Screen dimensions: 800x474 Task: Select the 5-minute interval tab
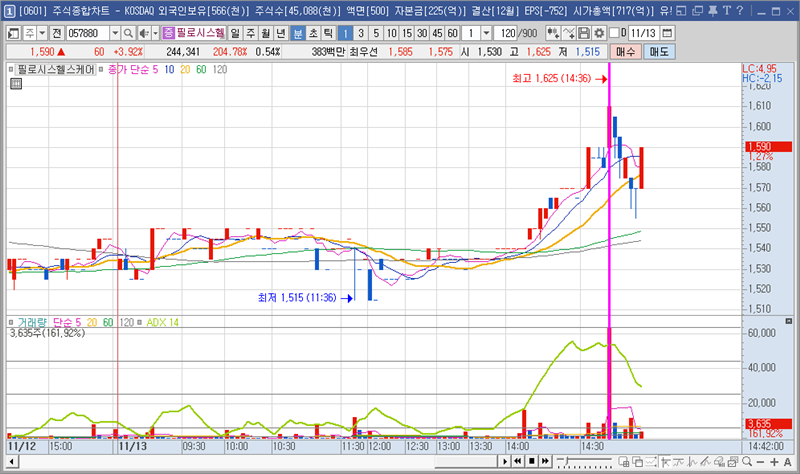[376, 33]
